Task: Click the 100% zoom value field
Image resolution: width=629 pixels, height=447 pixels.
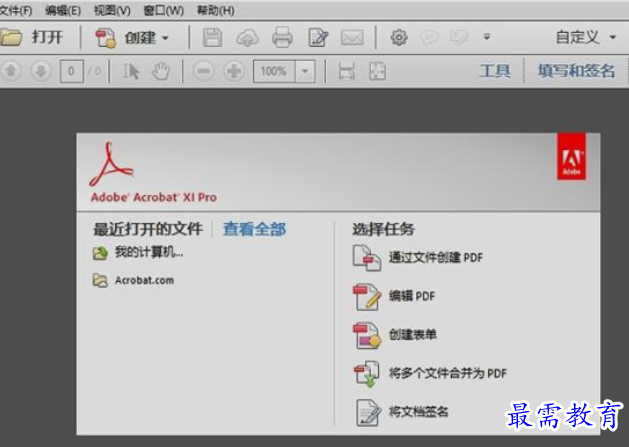Action: (274, 71)
